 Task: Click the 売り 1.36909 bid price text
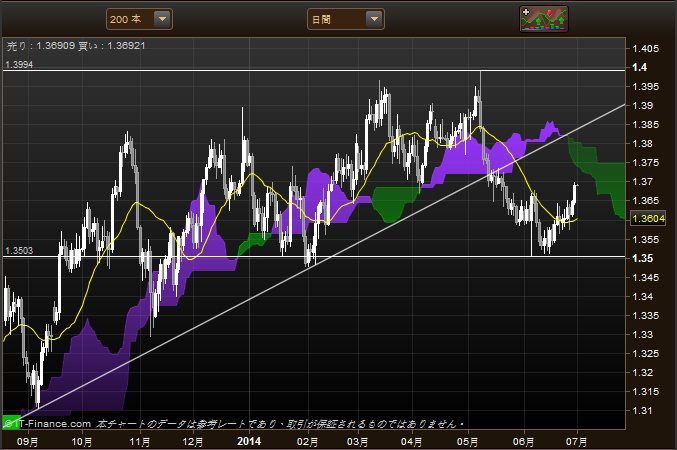(41, 46)
